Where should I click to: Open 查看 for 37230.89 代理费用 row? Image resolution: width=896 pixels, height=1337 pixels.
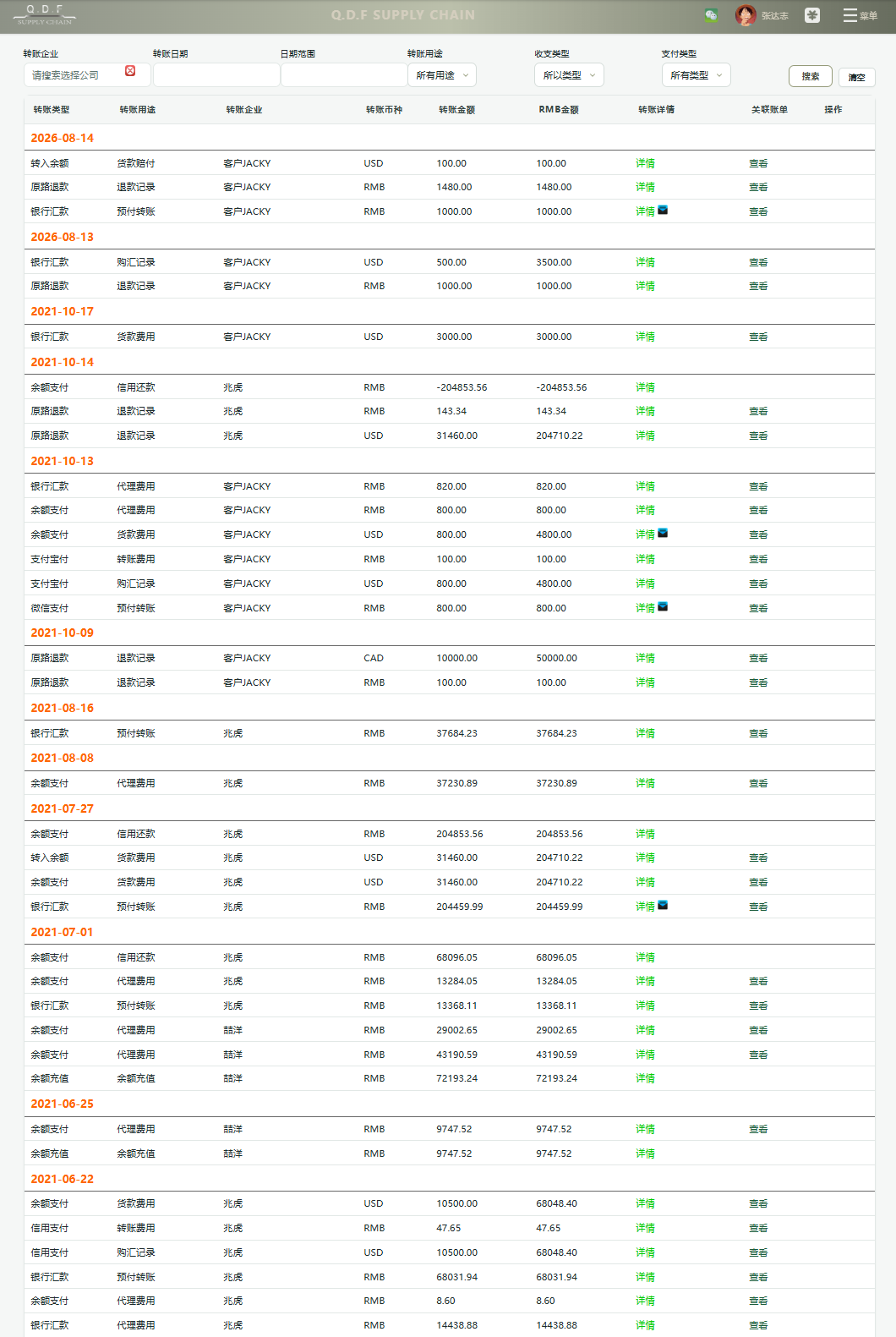[x=758, y=783]
